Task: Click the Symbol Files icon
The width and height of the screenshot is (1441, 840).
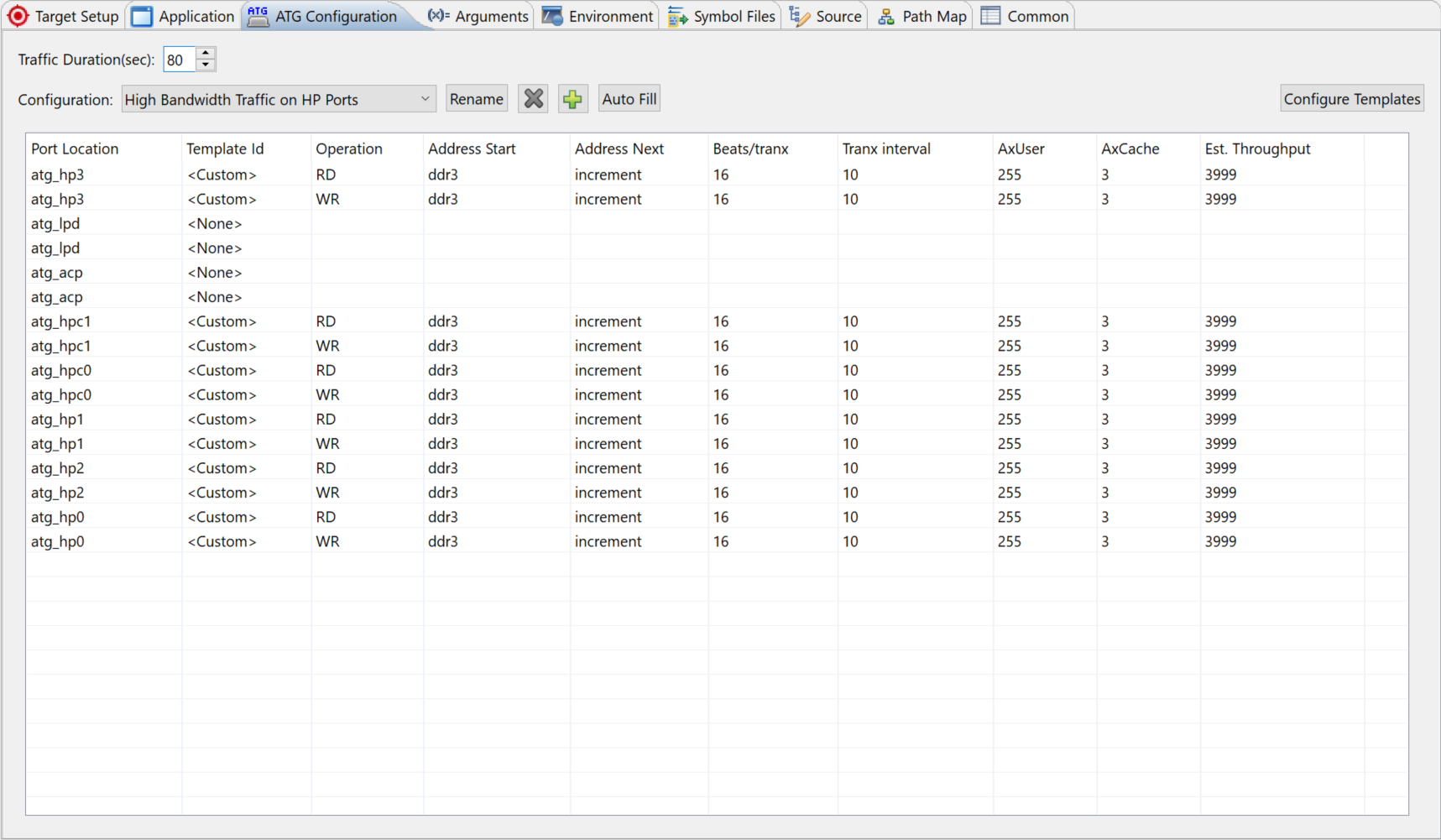Action: pos(676,15)
